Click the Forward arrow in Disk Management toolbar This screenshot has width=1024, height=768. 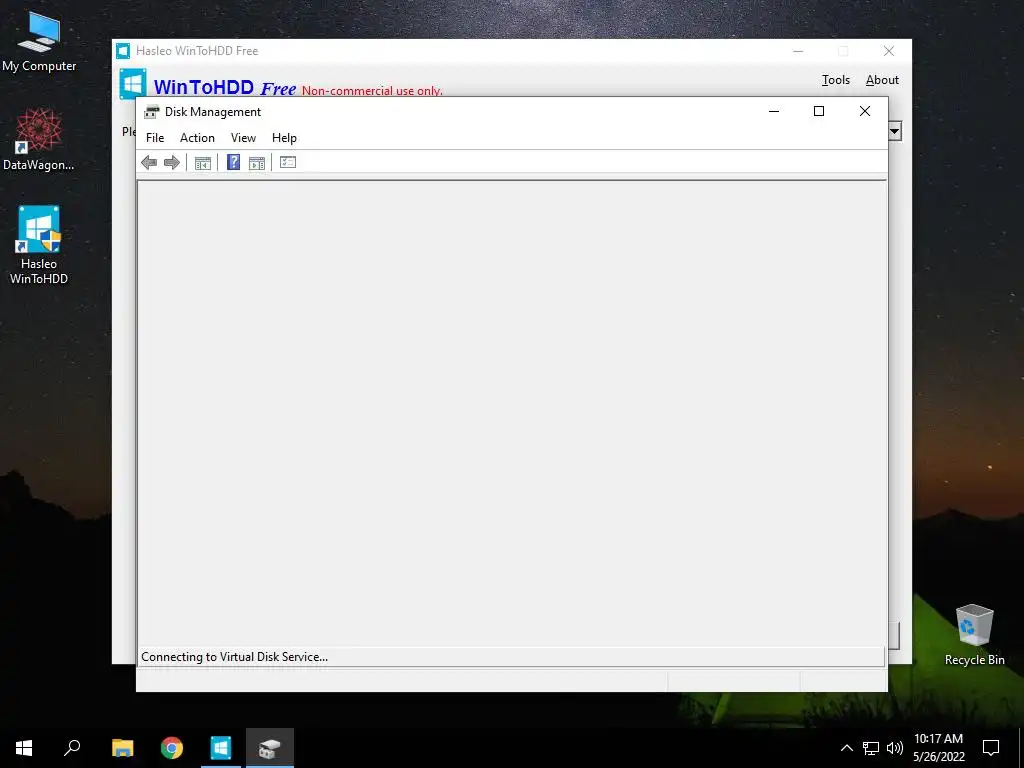172,163
